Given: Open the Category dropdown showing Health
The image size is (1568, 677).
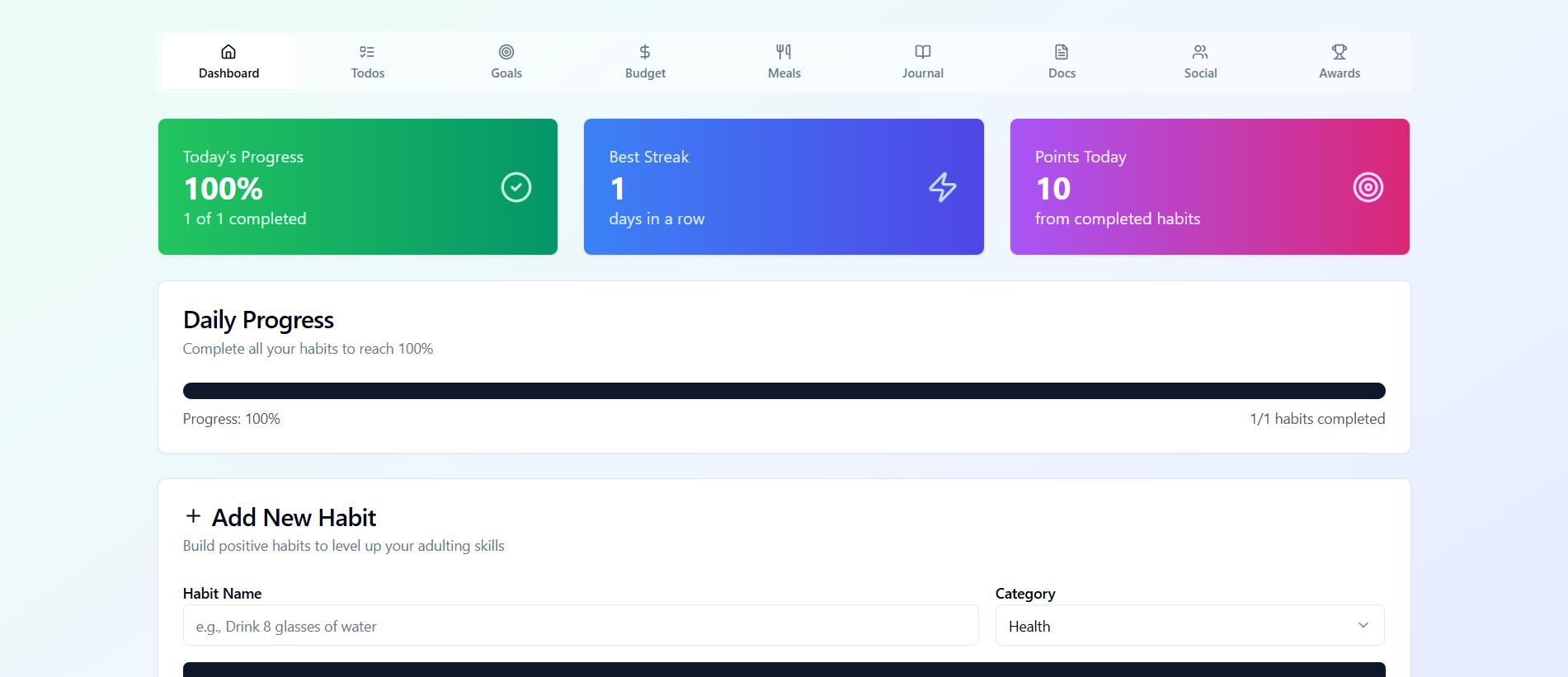Looking at the screenshot, I should point(1189,626).
